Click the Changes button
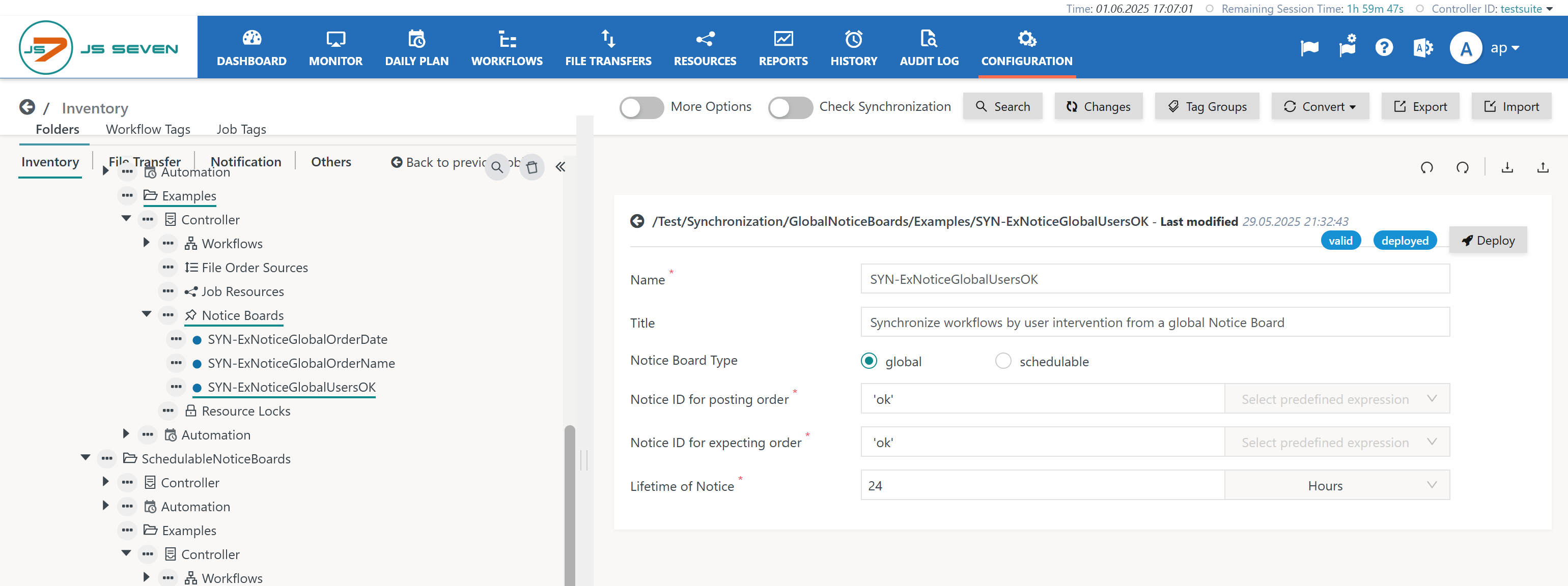This screenshot has height=586, width=1568. pyautogui.click(x=1098, y=106)
